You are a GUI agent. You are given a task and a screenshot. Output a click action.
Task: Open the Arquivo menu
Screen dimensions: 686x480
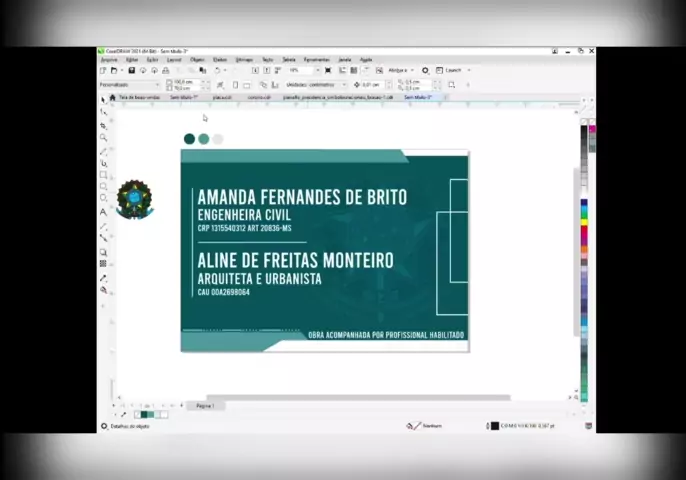click(x=109, y=60)
